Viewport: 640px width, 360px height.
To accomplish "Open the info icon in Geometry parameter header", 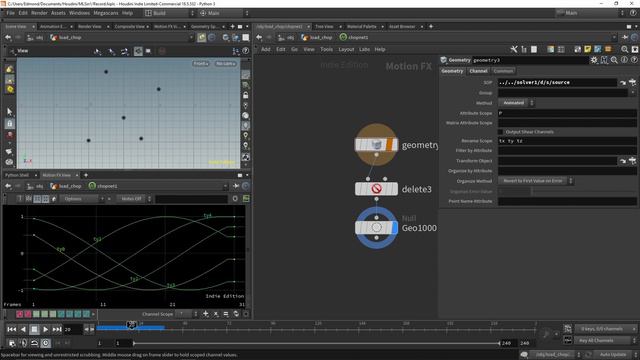I will pyautogui.click(x=624, y=60).
